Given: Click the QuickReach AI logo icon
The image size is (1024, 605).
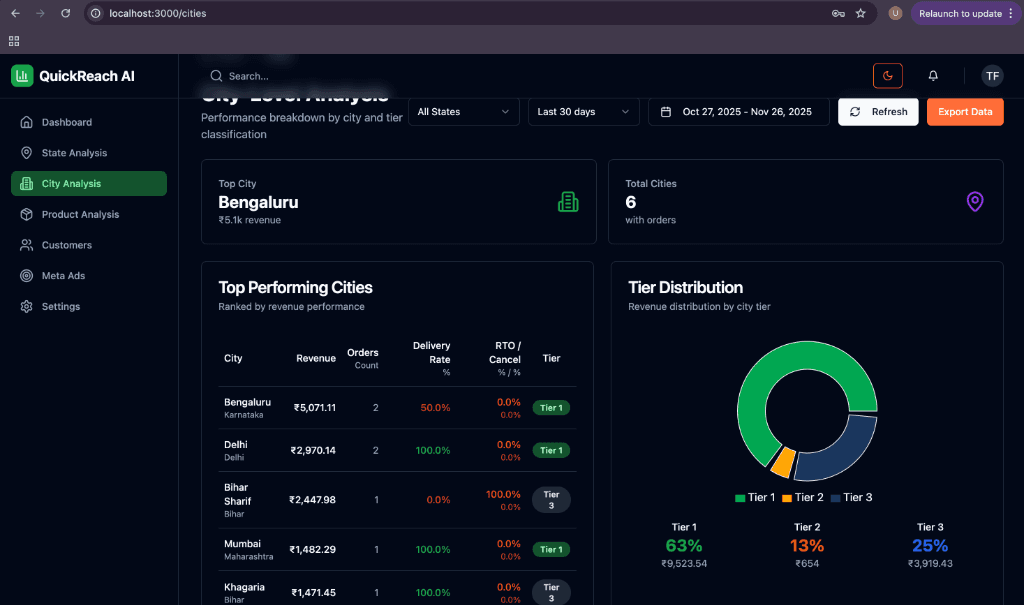Looking at the screenshot, I should tap(22, 75).
